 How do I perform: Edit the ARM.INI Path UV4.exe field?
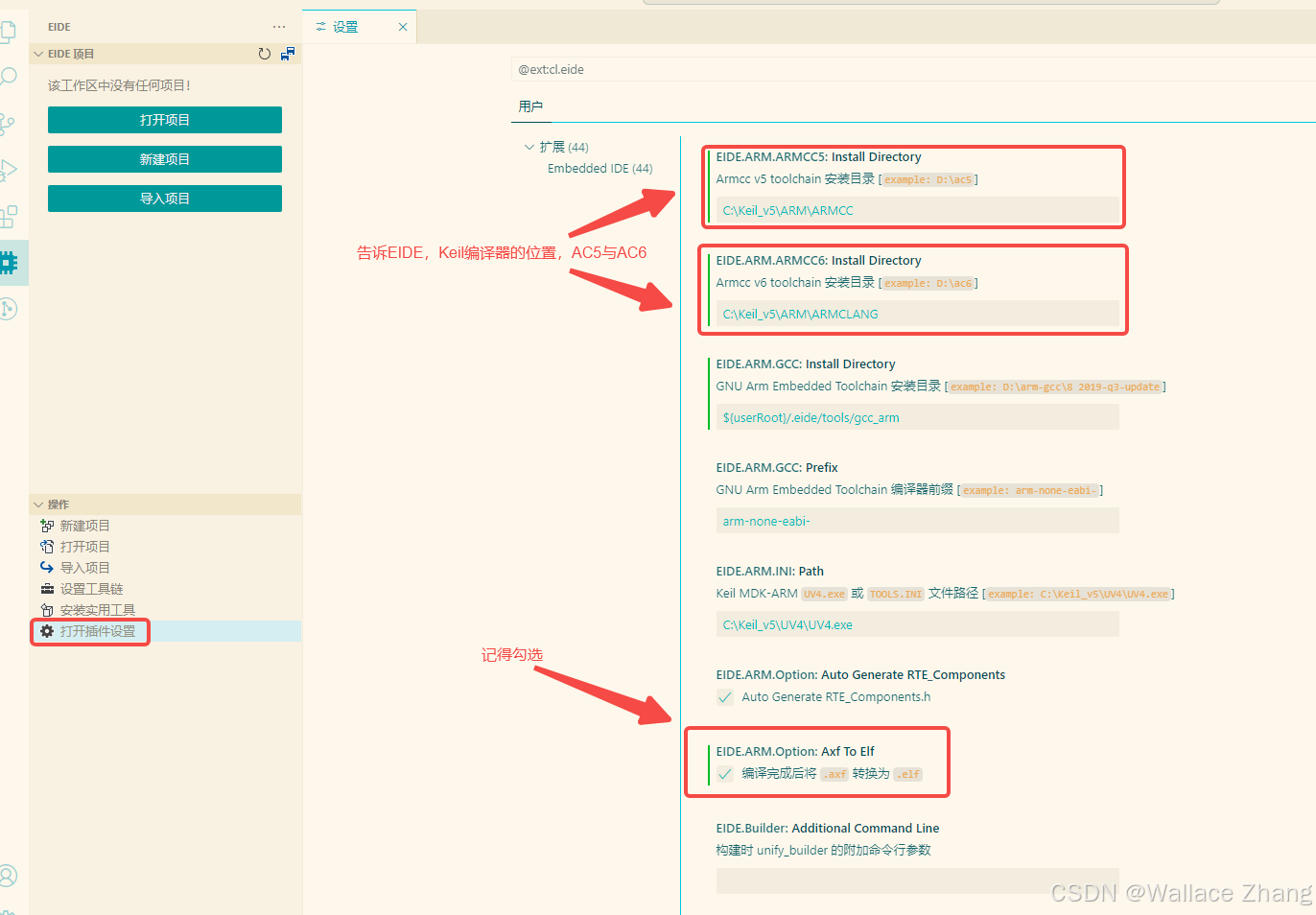pyautogui.click(x=917, y=624)
